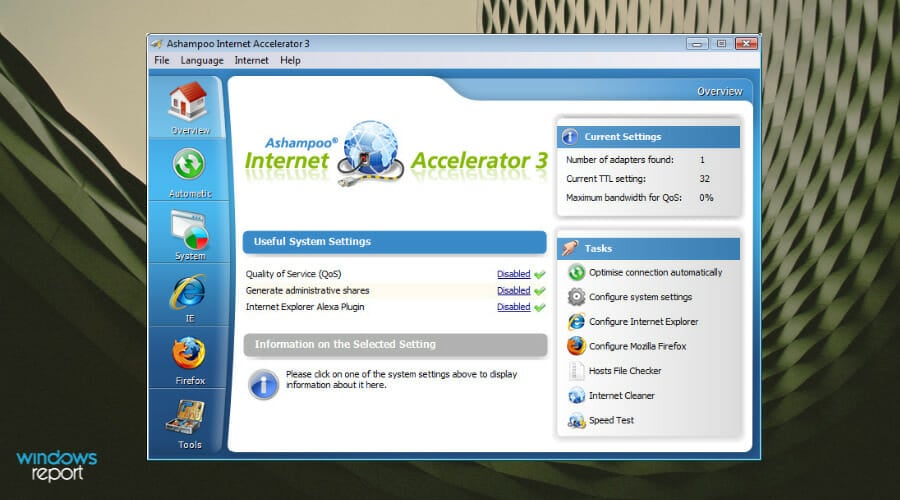Select the Generate administrative shares row
This screenshot has width=900, height=500.
coord(395,290)
